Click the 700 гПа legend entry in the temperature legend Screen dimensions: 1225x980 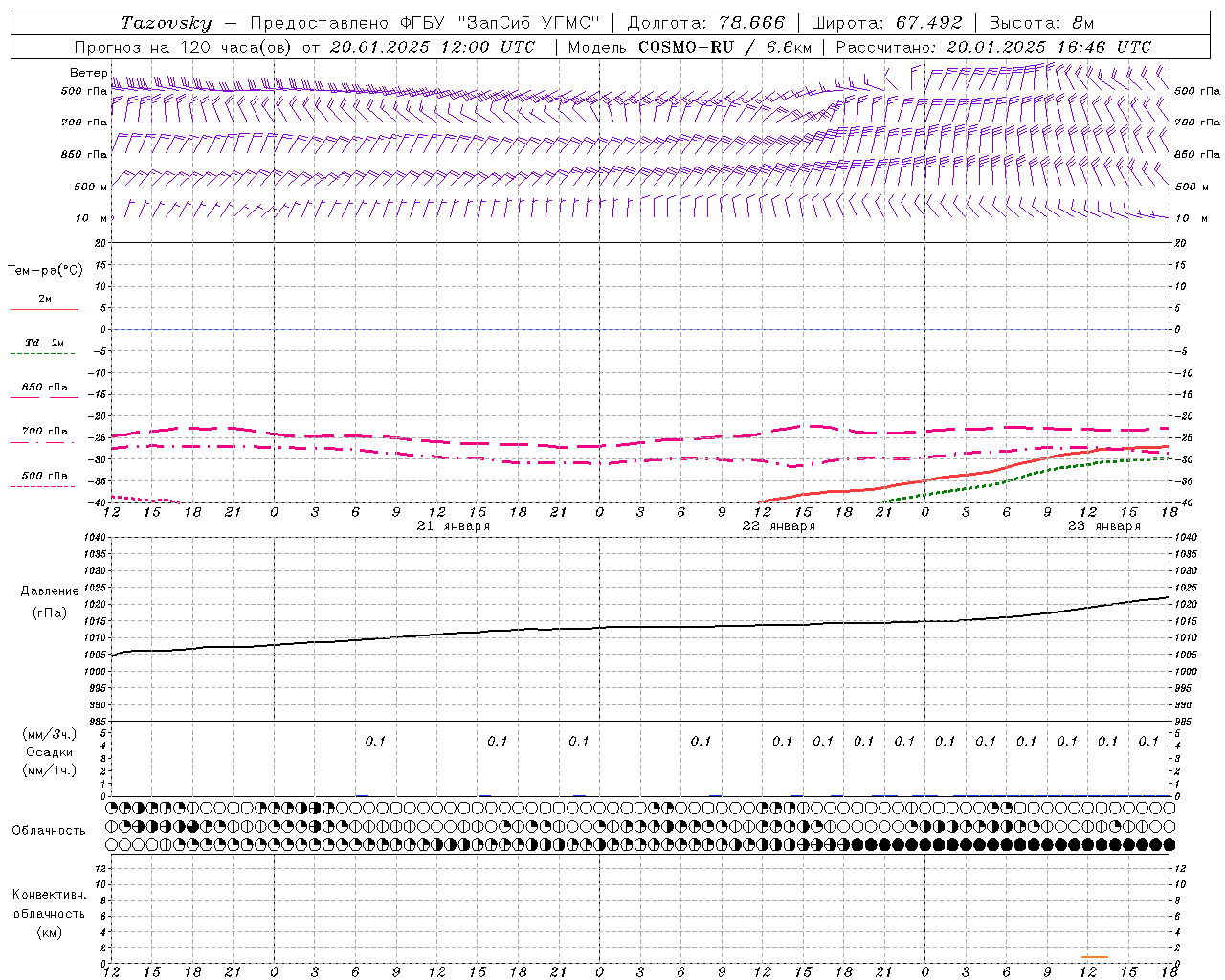point(45,432)
